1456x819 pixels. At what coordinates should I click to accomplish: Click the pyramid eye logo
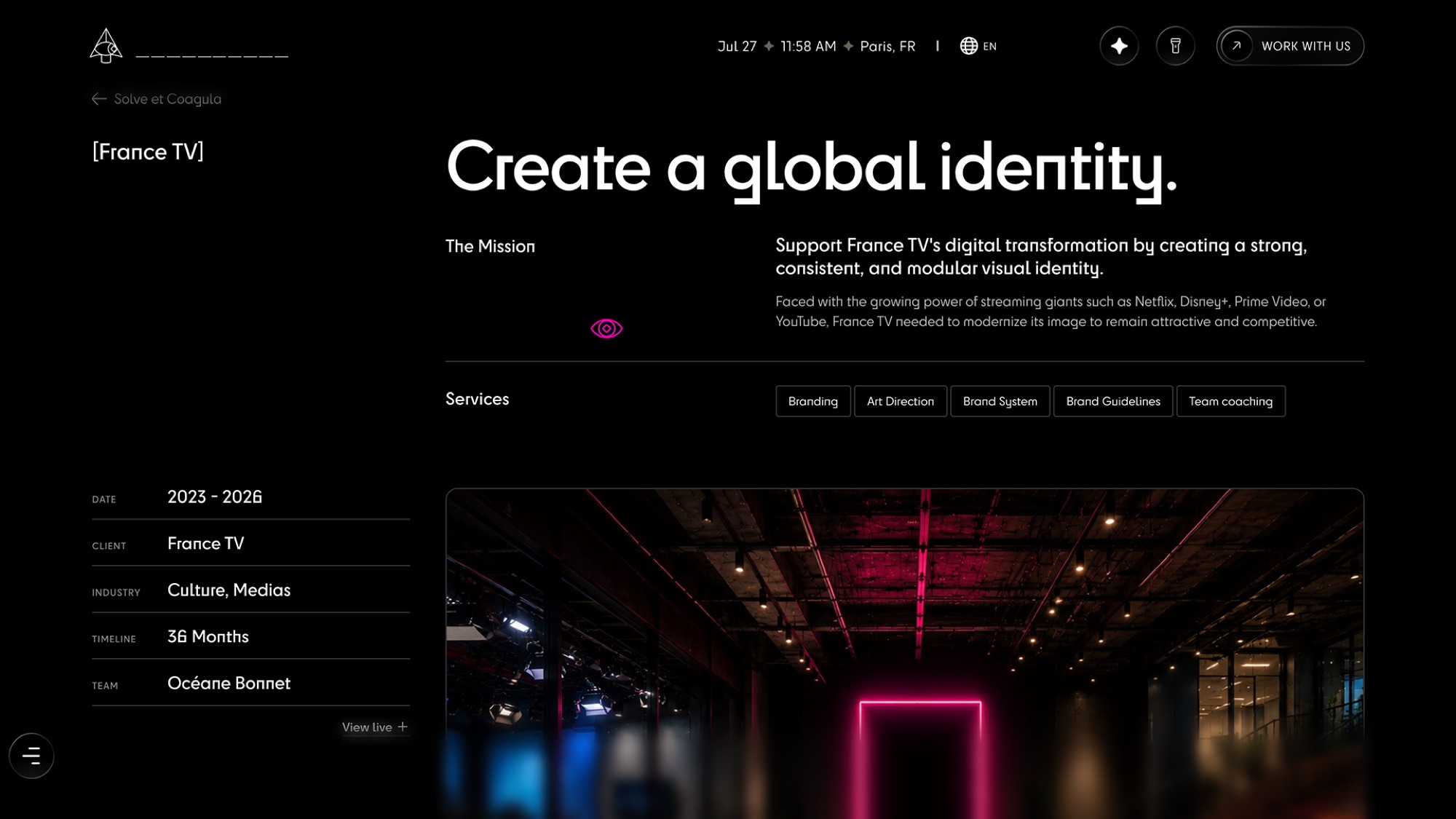106,46
